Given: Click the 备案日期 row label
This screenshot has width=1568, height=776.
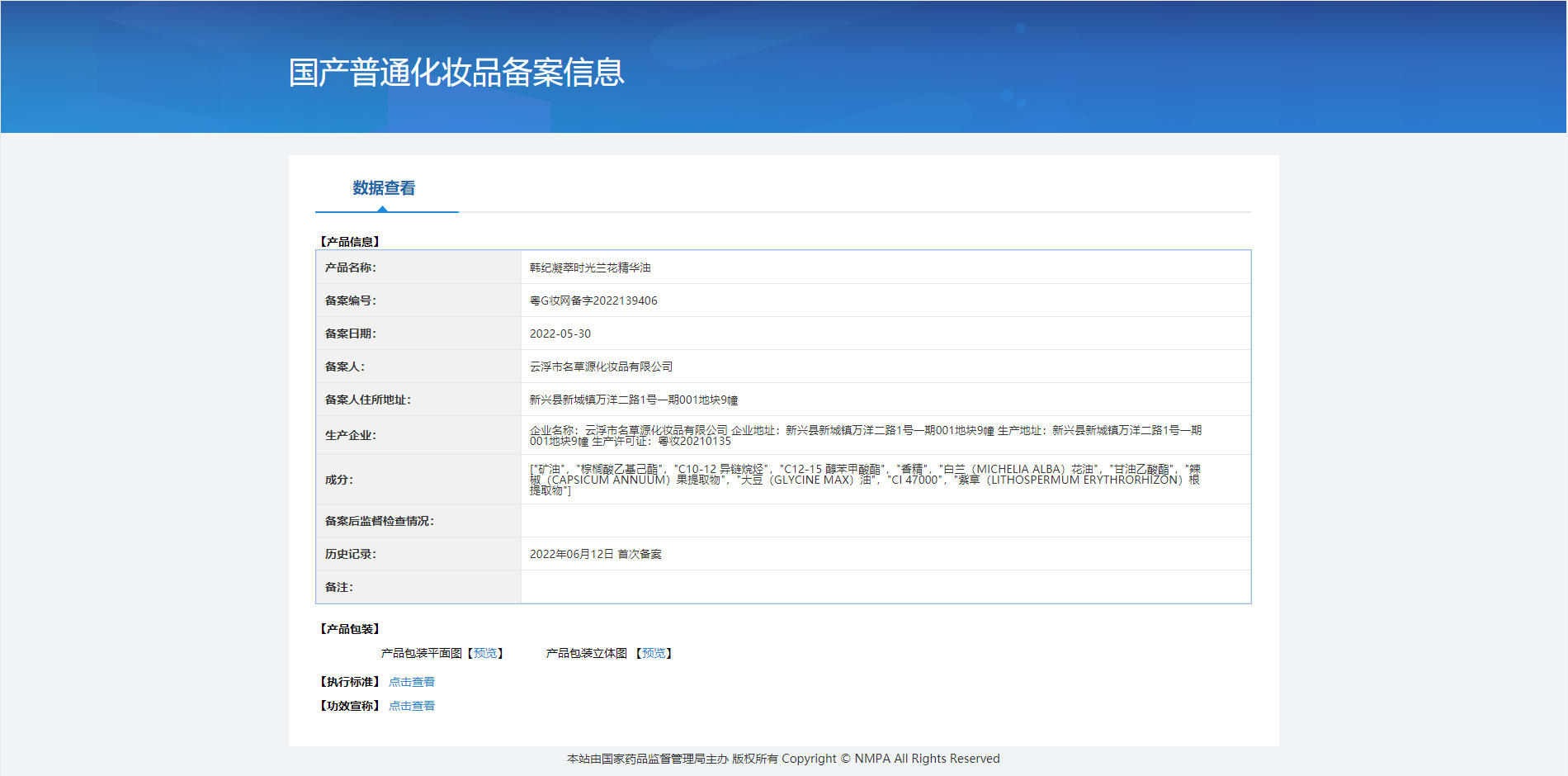Looking at the screenshot, I should [x=350, y=334].
